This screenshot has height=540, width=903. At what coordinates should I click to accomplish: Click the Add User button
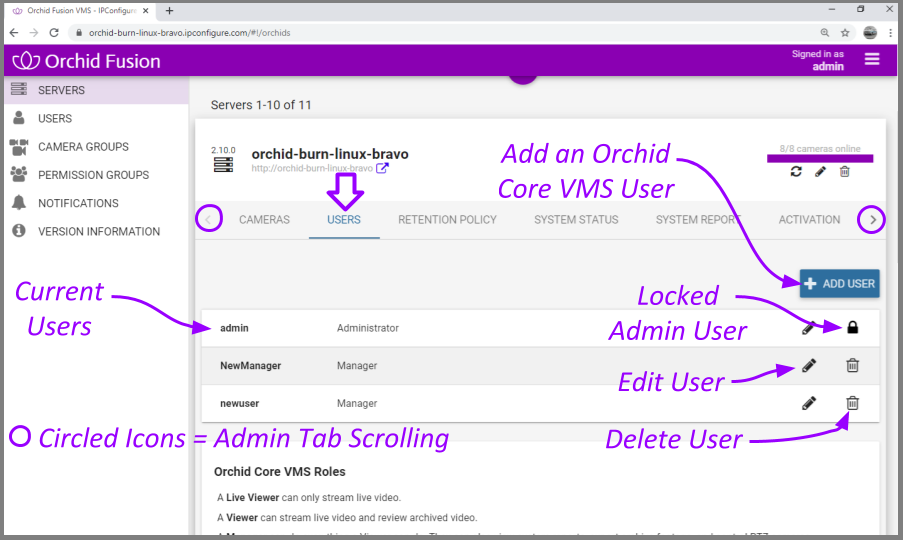tap(839, 283)
